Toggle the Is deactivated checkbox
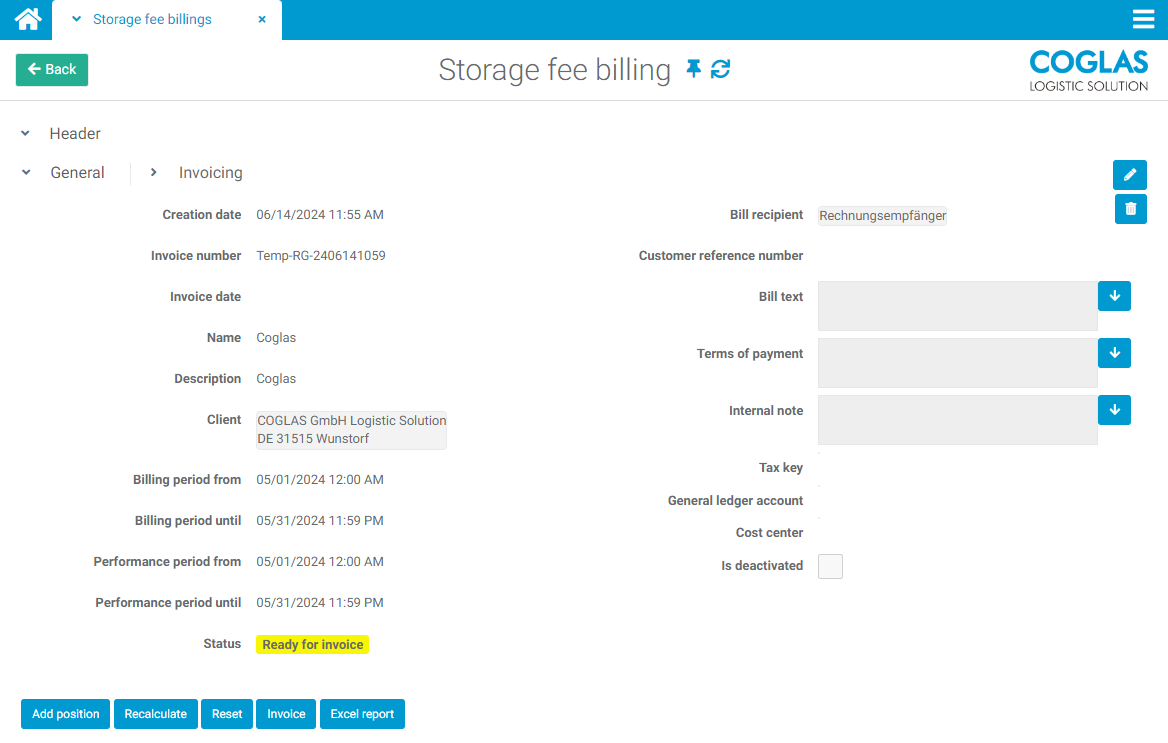Screen dimensions: 1168x743 pos(830,567)
